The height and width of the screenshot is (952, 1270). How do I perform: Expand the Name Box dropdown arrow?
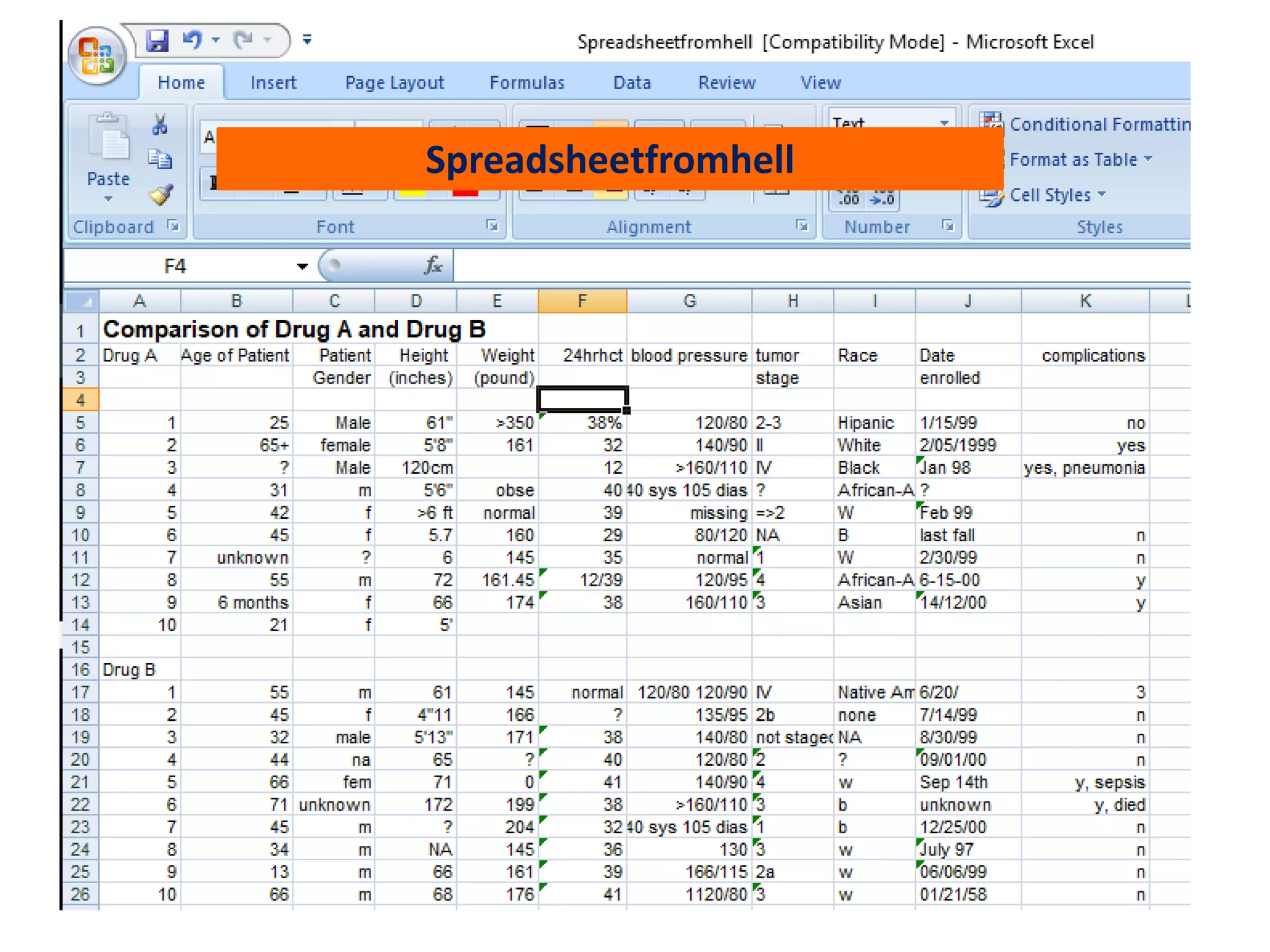302,267
